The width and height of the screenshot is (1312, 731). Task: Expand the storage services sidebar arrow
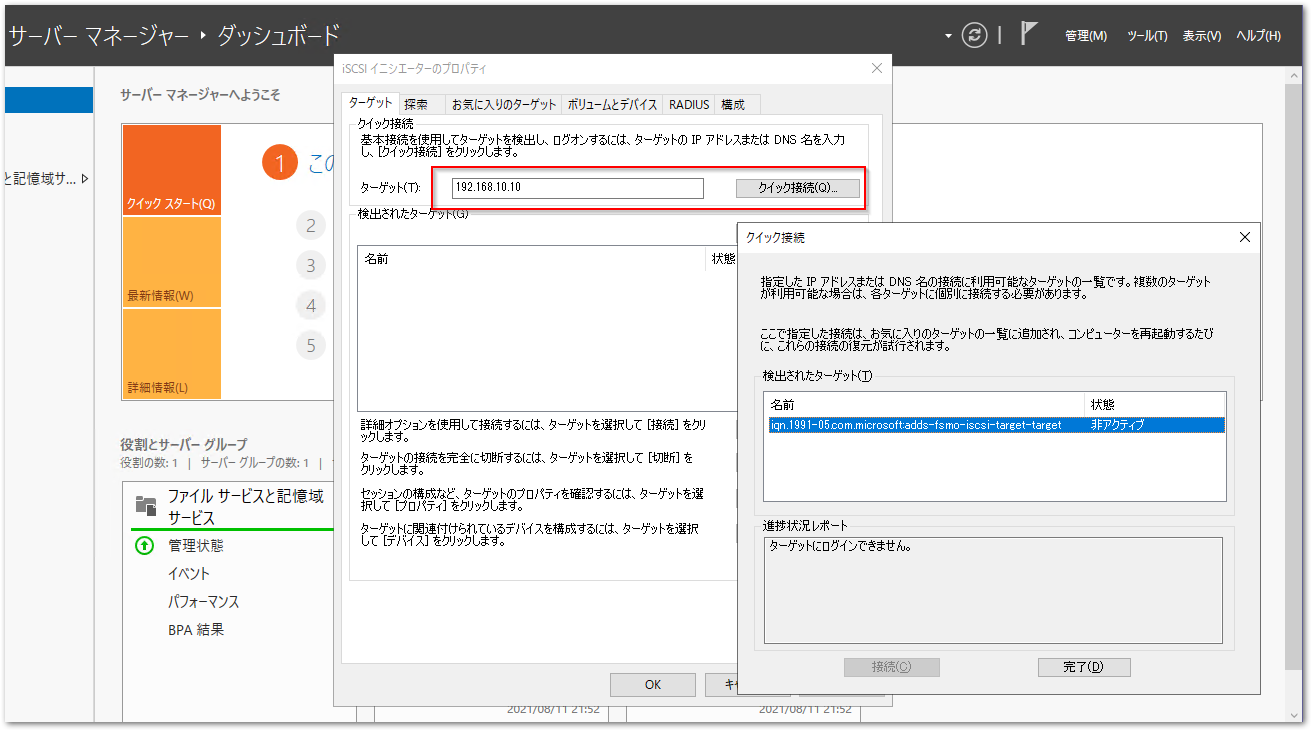pos(86,178)
